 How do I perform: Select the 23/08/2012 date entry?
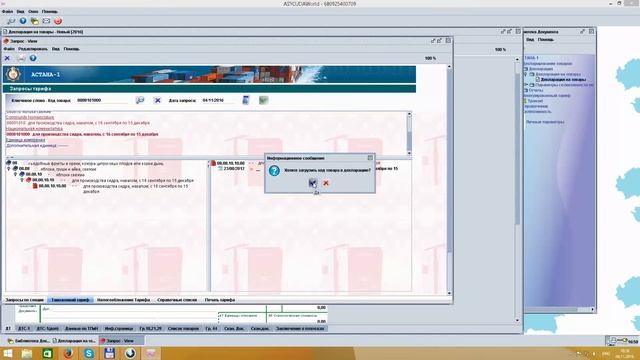pyautogui.click(x=234, y=169)
